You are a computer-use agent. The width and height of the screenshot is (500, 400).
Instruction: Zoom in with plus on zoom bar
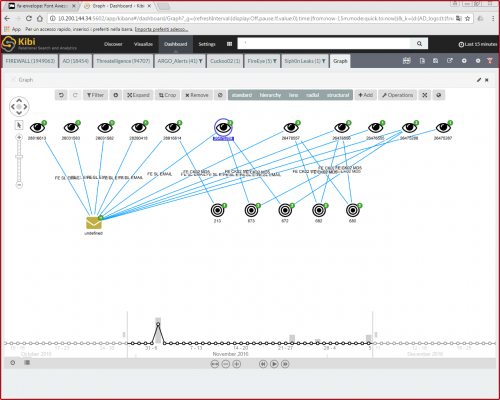(x=19, y=137)
